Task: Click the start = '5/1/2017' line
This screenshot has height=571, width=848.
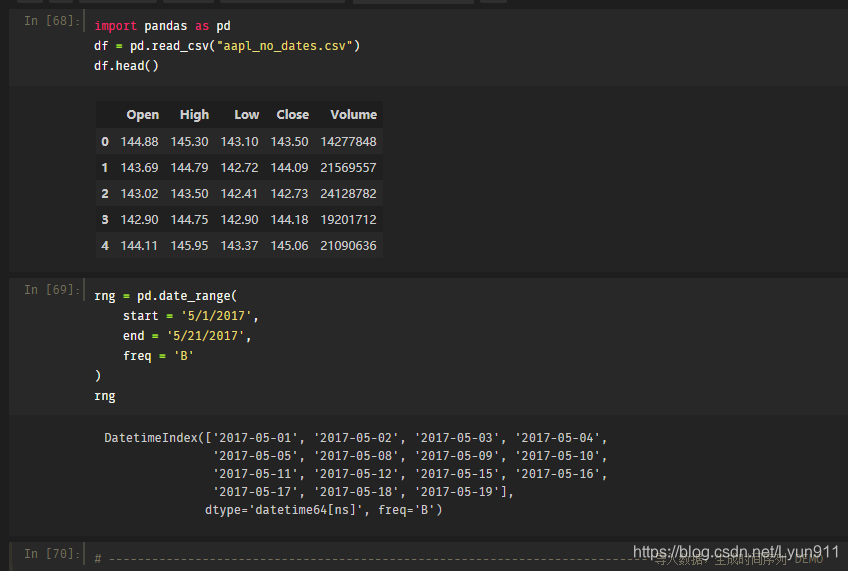Action: [x=191, y=316]
